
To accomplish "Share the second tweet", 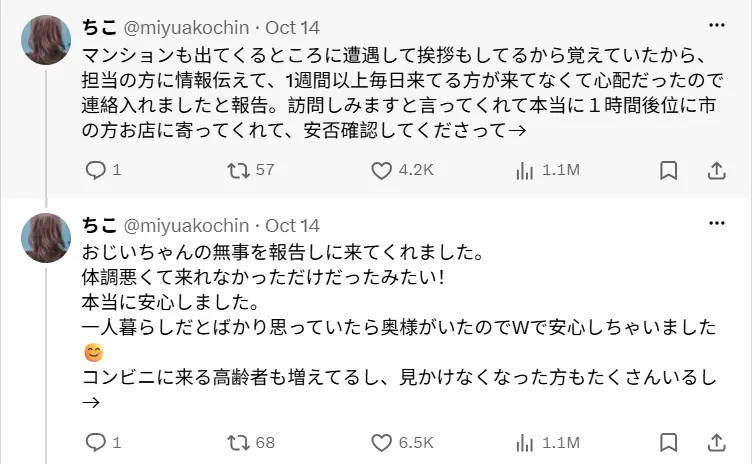I will (716, 442).
